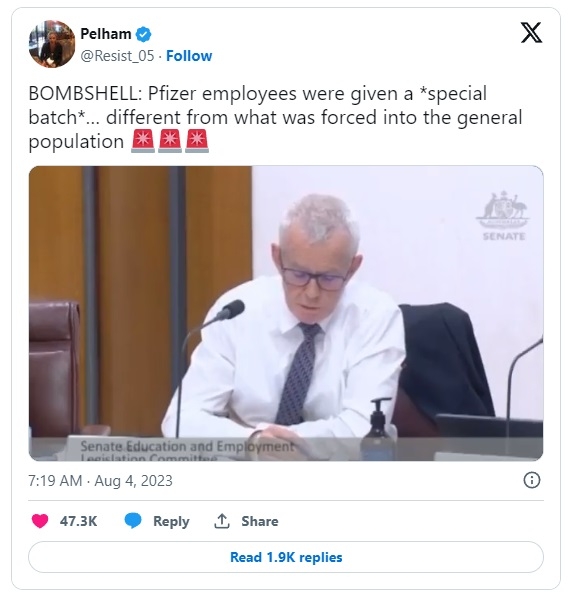Play the Senate committee video
Viewport: 568px width, 600px height.
pos(286,313)
